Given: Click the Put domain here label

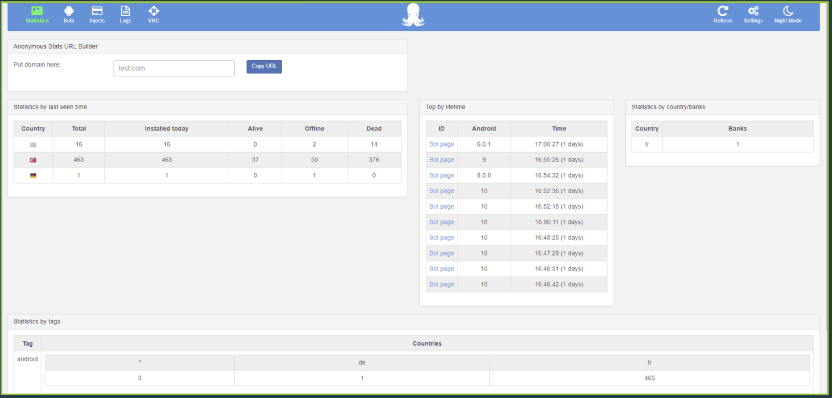Looking at the screenshot, I should (x=38, y=64).
